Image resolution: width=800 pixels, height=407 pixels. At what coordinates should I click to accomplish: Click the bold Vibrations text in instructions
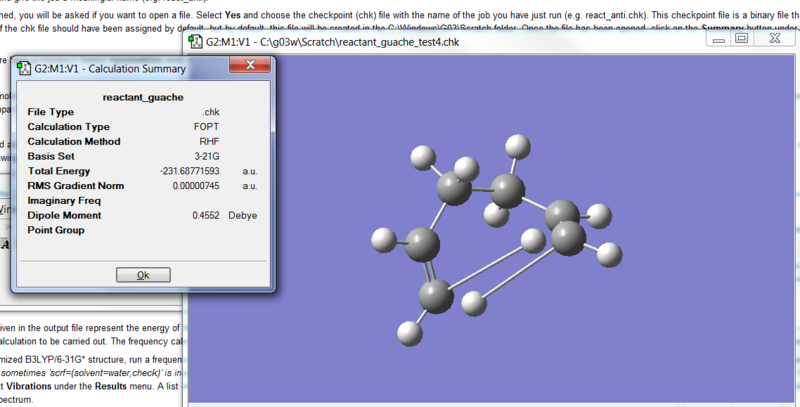tap(29, 386)
